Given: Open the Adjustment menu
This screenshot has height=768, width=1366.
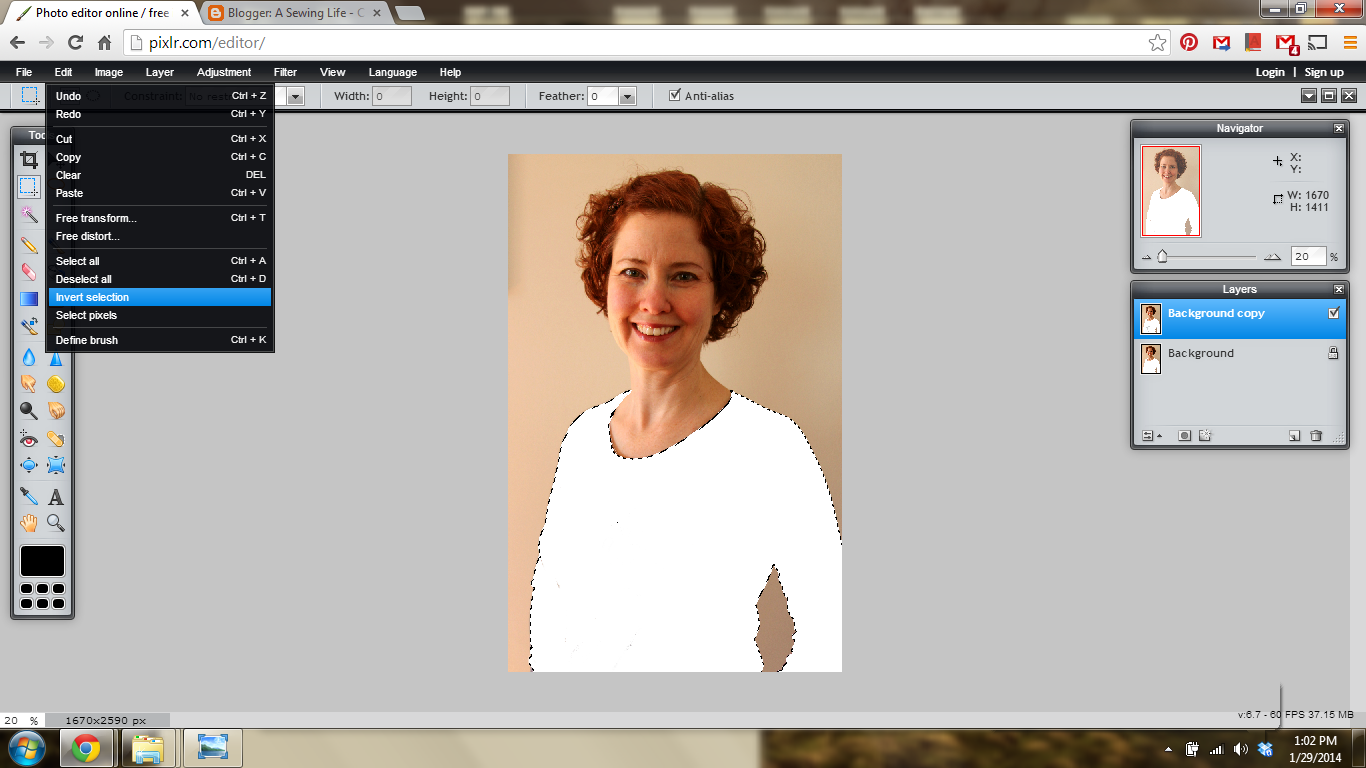Looking at the screenshot, I should 224,72.
